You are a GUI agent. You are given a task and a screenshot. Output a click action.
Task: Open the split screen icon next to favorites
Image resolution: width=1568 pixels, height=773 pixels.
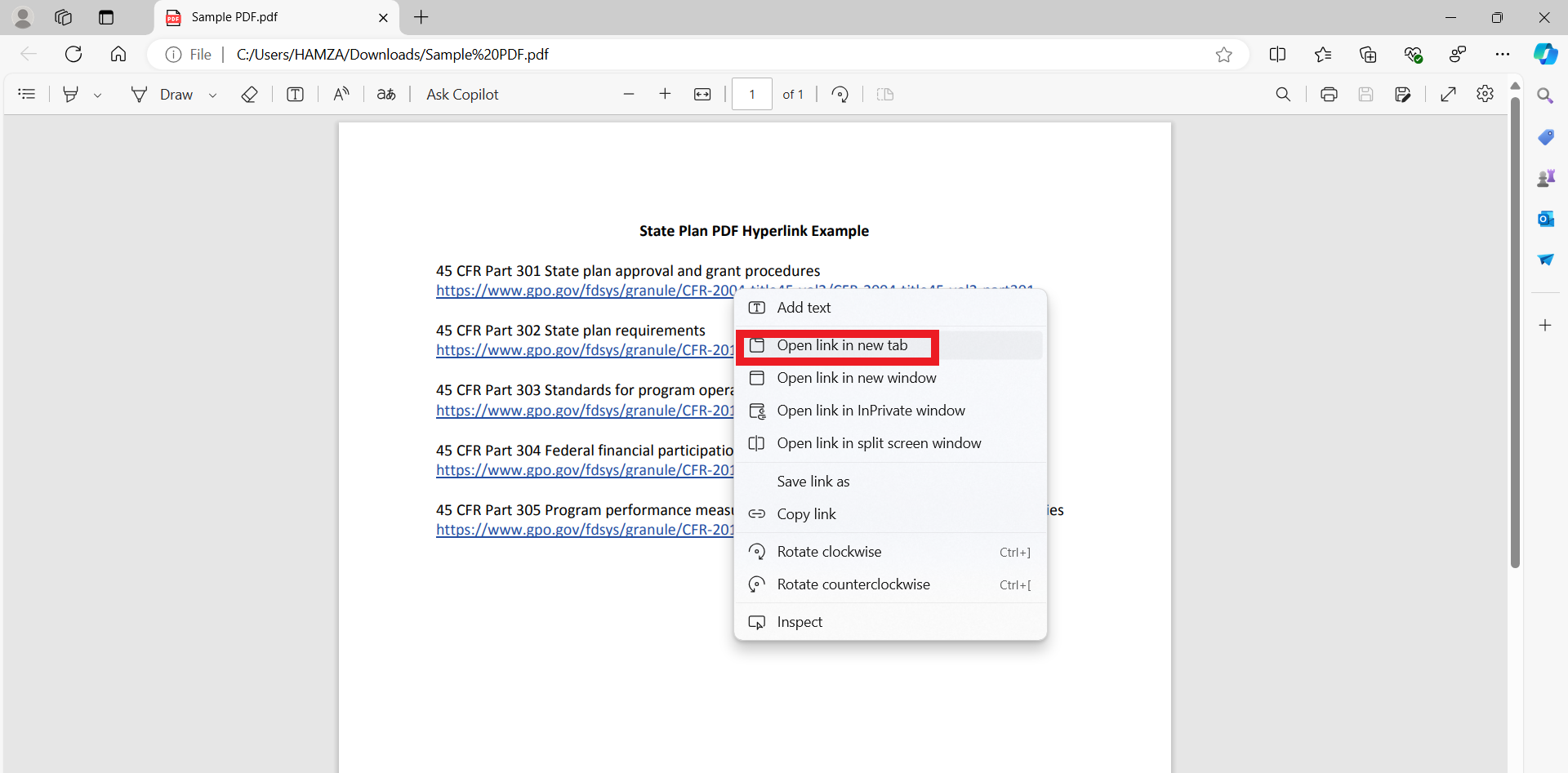click(x=1278, y=54)
